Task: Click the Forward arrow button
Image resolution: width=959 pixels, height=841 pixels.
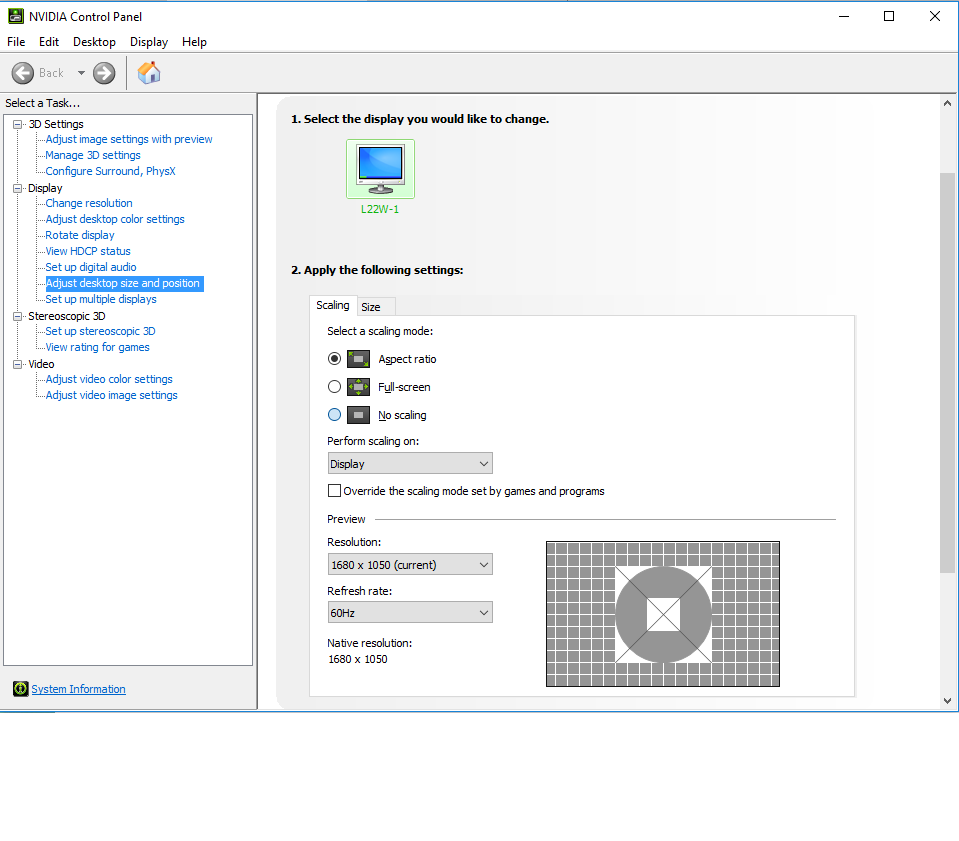Action: tap(104, 73)
